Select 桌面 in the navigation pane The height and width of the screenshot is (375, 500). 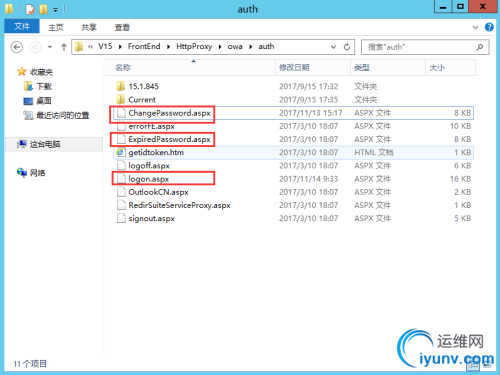[x=44, y=101]
